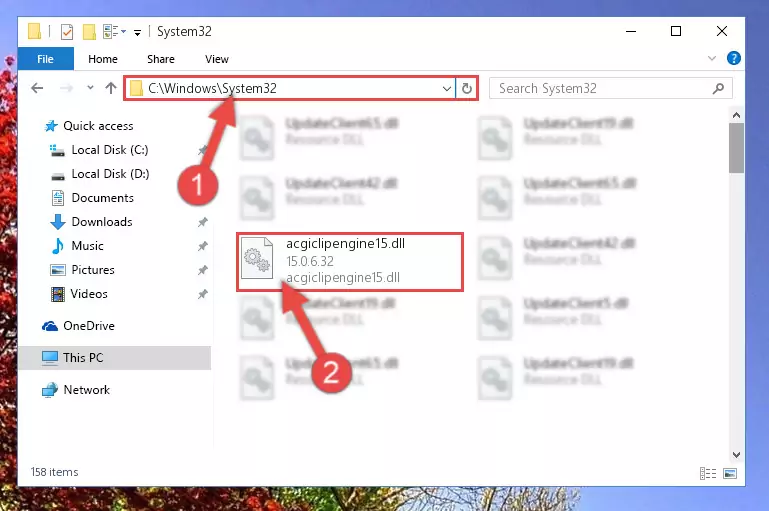Go forward with the Forward arrow
769x511 pixels.
click(66, 88)
